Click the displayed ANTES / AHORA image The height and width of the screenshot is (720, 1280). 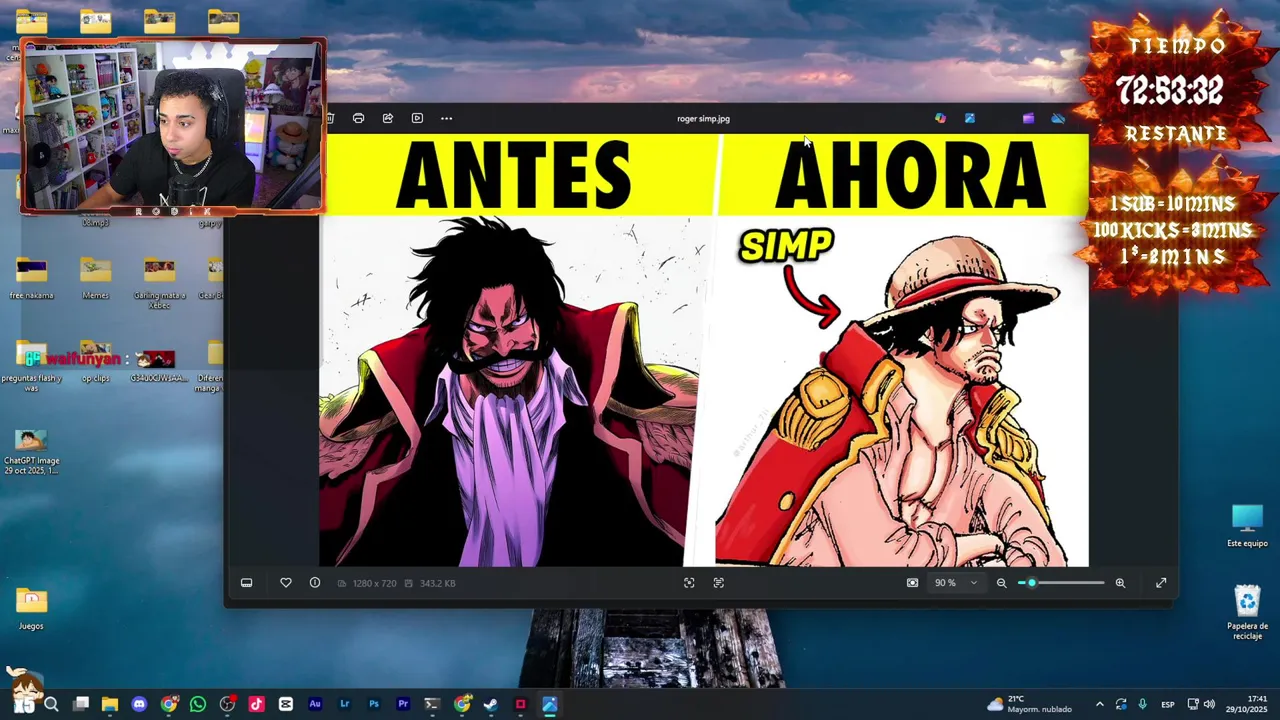click(704, 350)
